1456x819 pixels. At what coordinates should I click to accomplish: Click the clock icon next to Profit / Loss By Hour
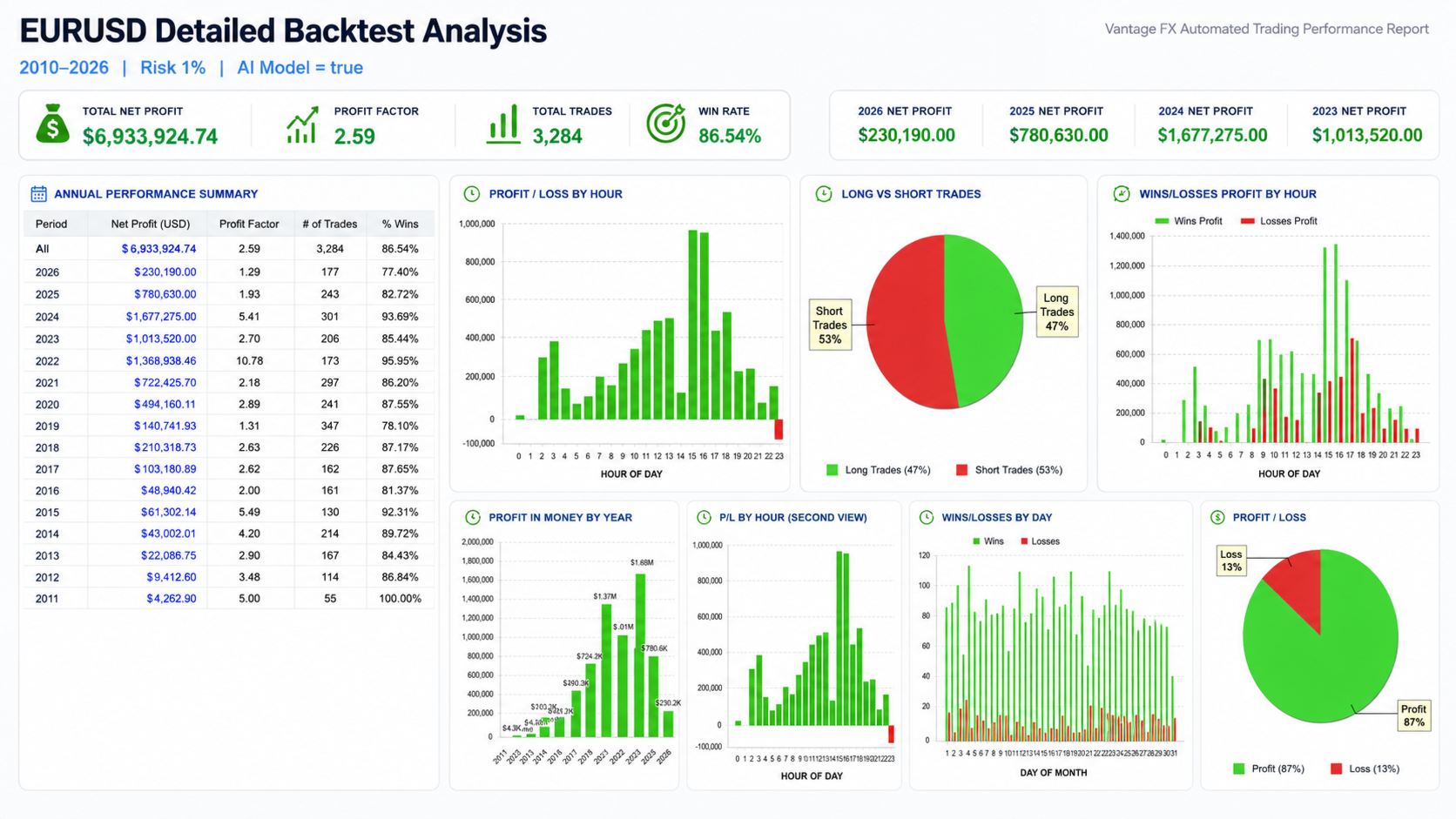pos(472,194)
